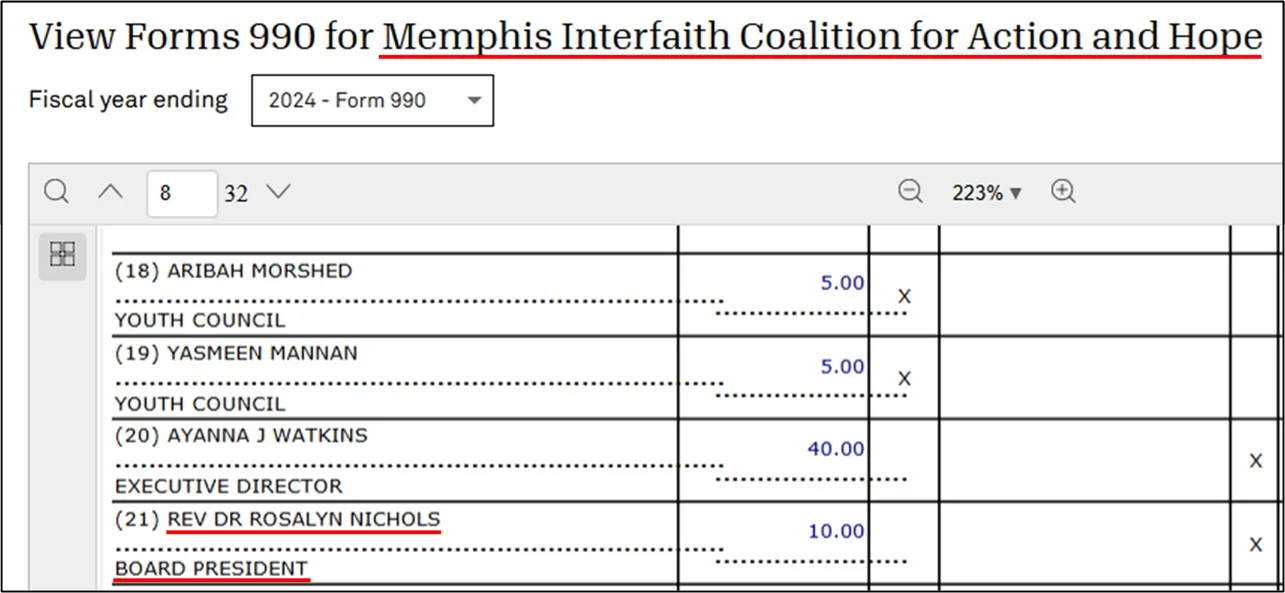Toggle the X mark in Yasmeen Mannan row

pos(904,378)
